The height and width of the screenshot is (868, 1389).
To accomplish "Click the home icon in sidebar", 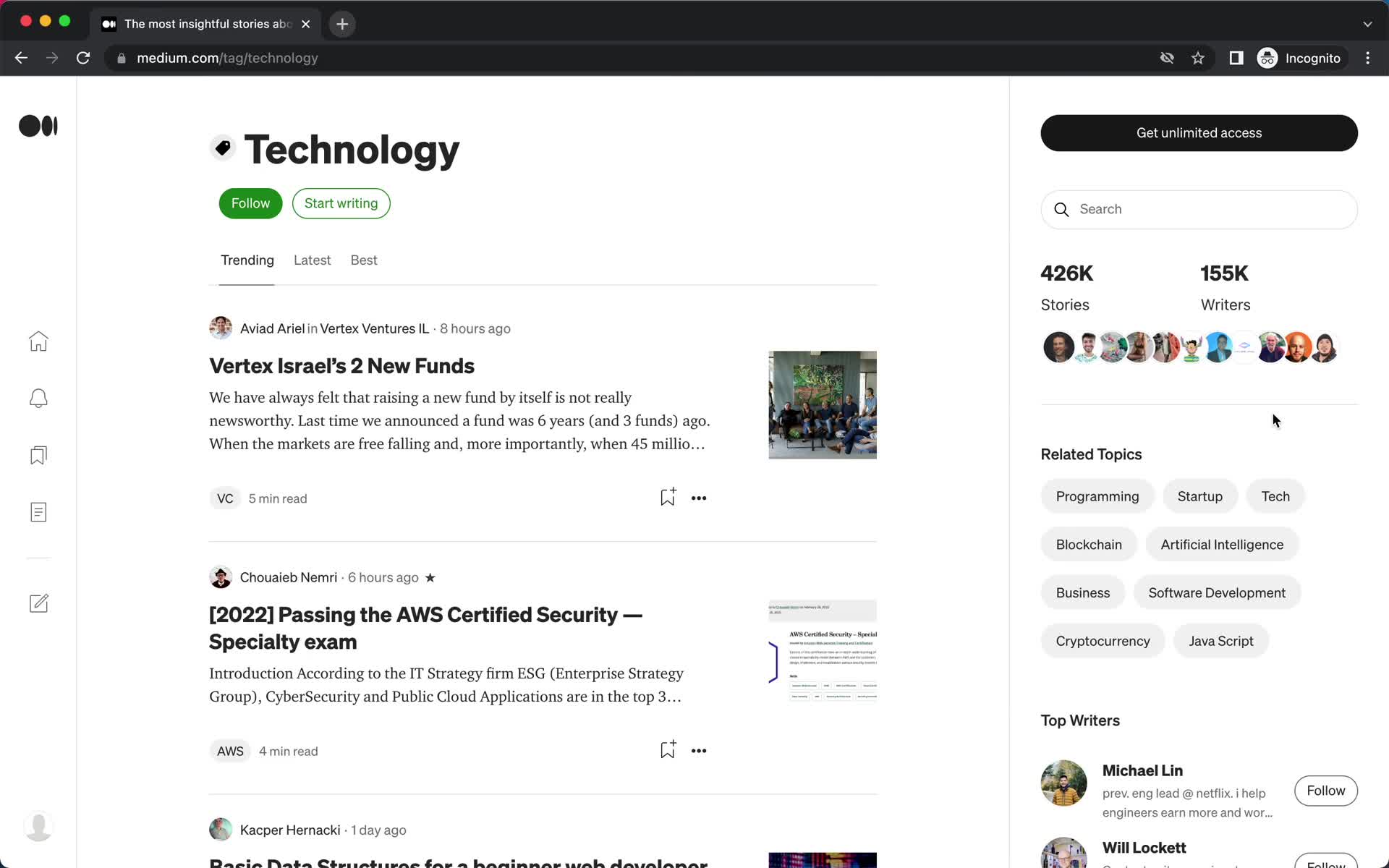I will tap(38, 340).
